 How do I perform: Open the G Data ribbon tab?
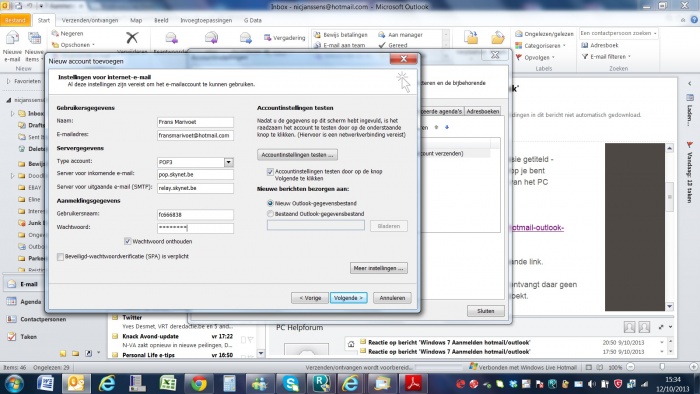pos(253,20)
